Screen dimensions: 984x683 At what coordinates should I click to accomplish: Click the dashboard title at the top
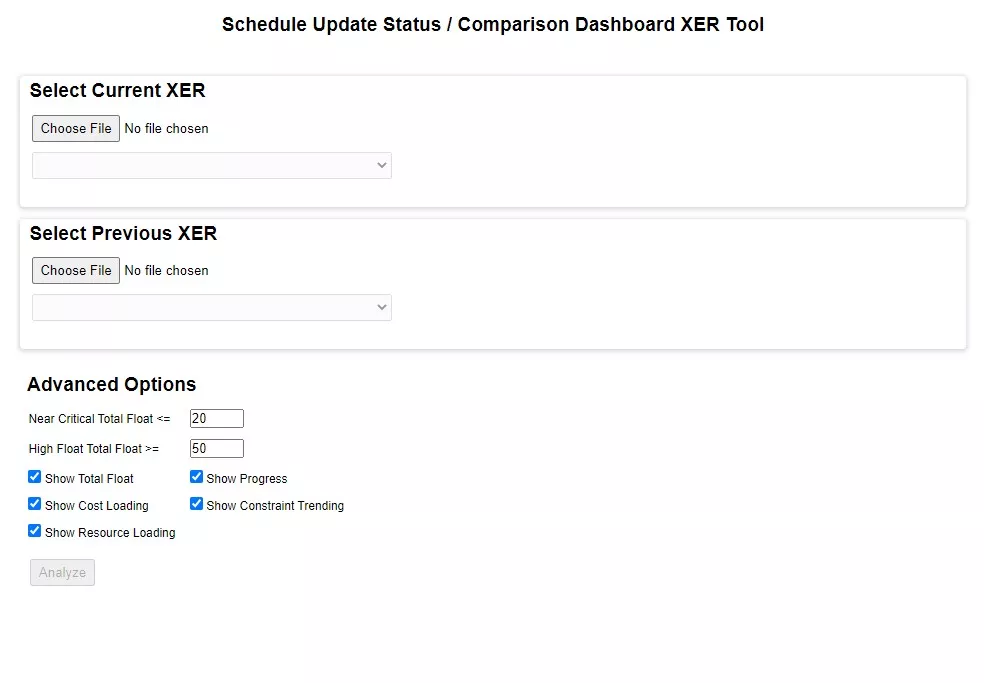click(x=492, y=24)
